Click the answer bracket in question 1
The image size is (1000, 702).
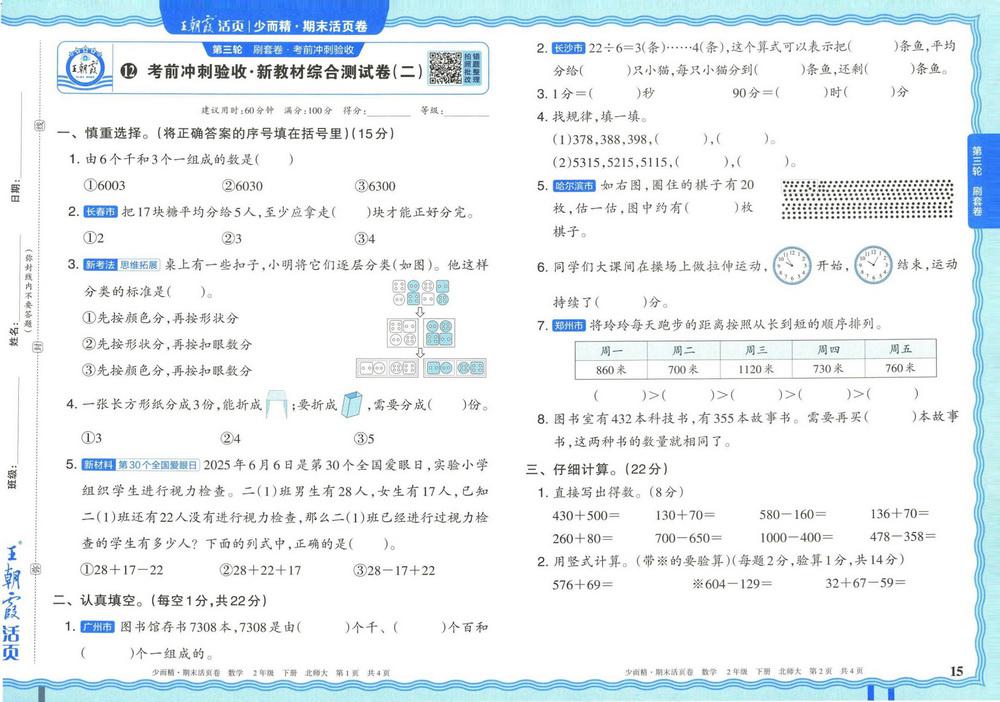(x=274, y=159)
